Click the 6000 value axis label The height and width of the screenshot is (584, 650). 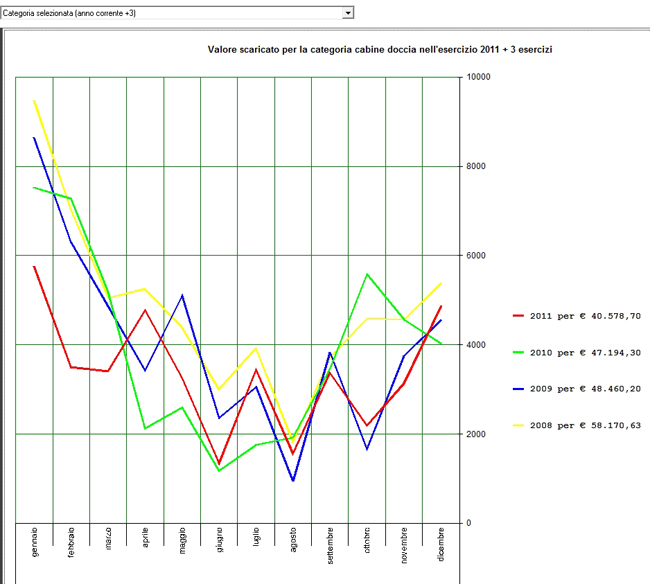476,255
